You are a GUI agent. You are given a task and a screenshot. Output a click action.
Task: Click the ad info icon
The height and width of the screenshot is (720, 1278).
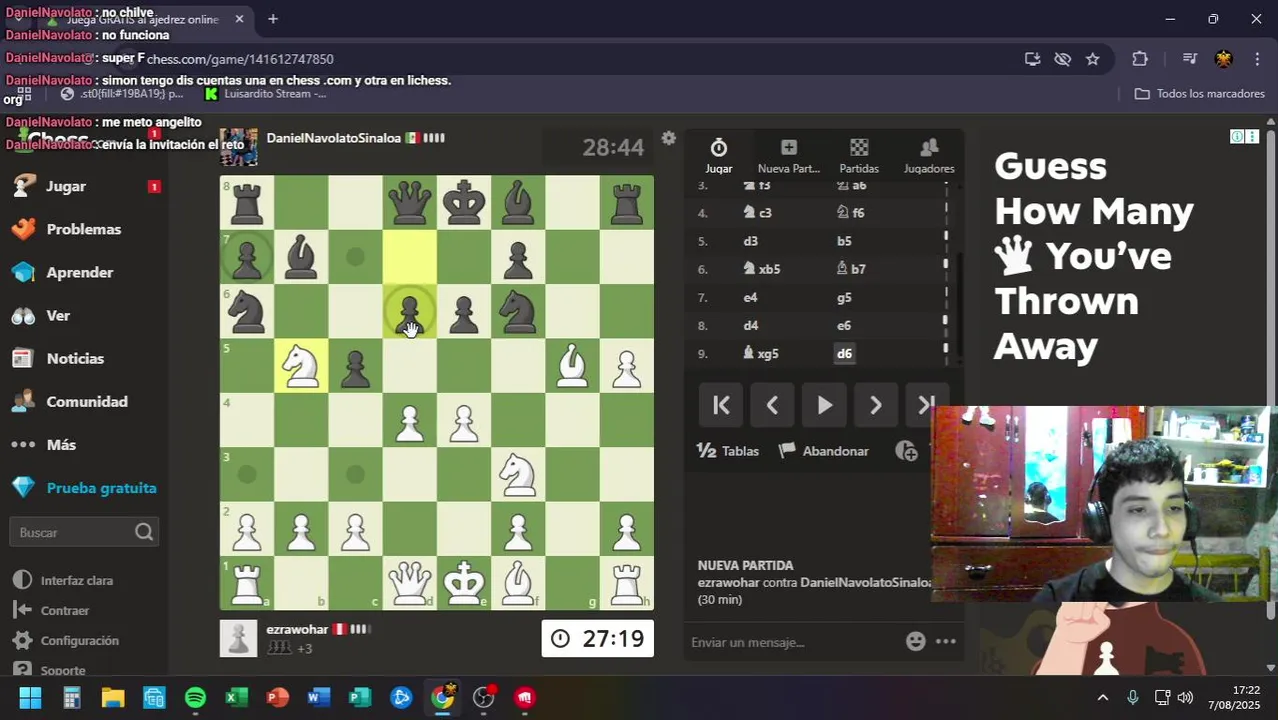coord(1237,137)
